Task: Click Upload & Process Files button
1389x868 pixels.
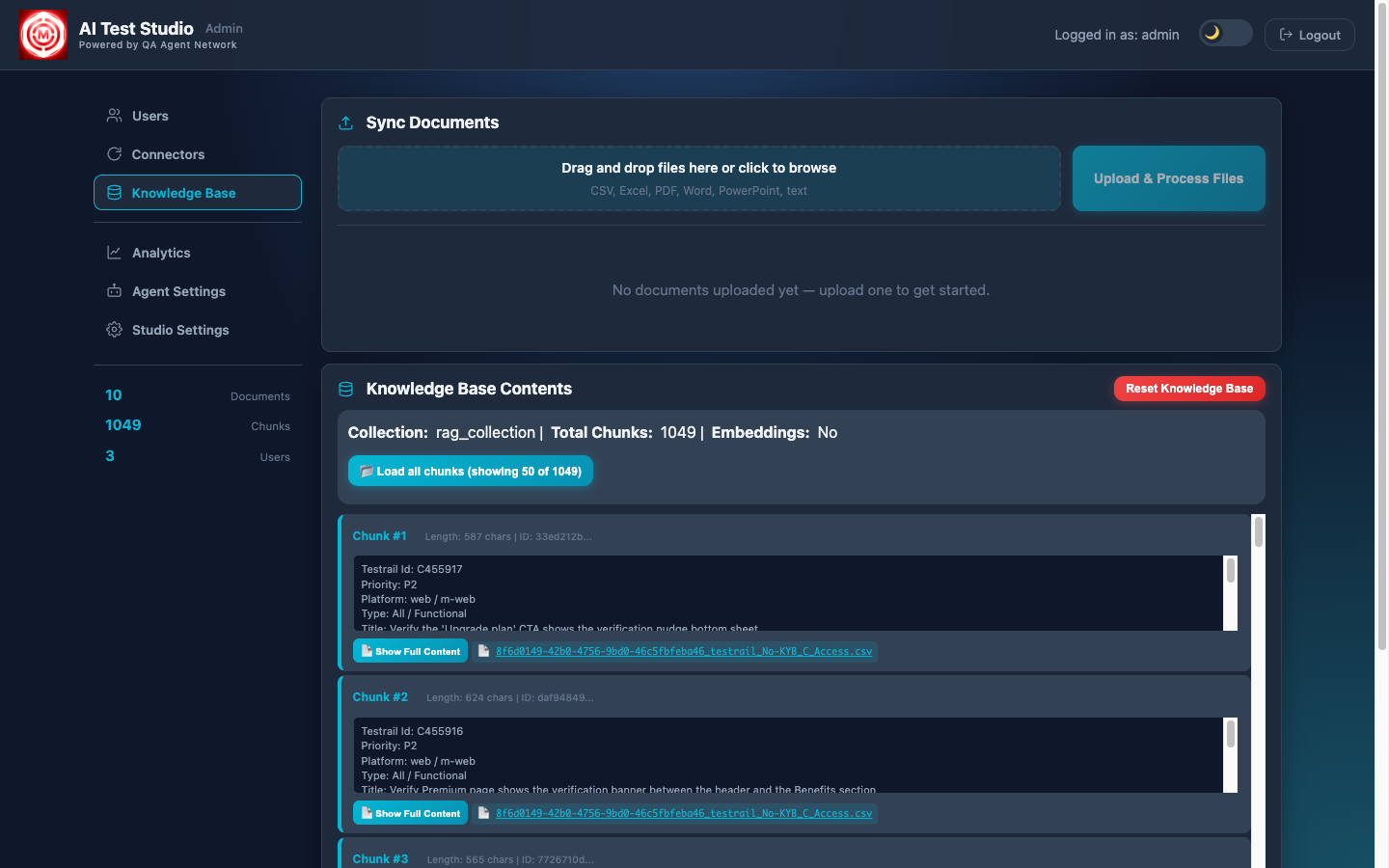Action: point(1169,178)
